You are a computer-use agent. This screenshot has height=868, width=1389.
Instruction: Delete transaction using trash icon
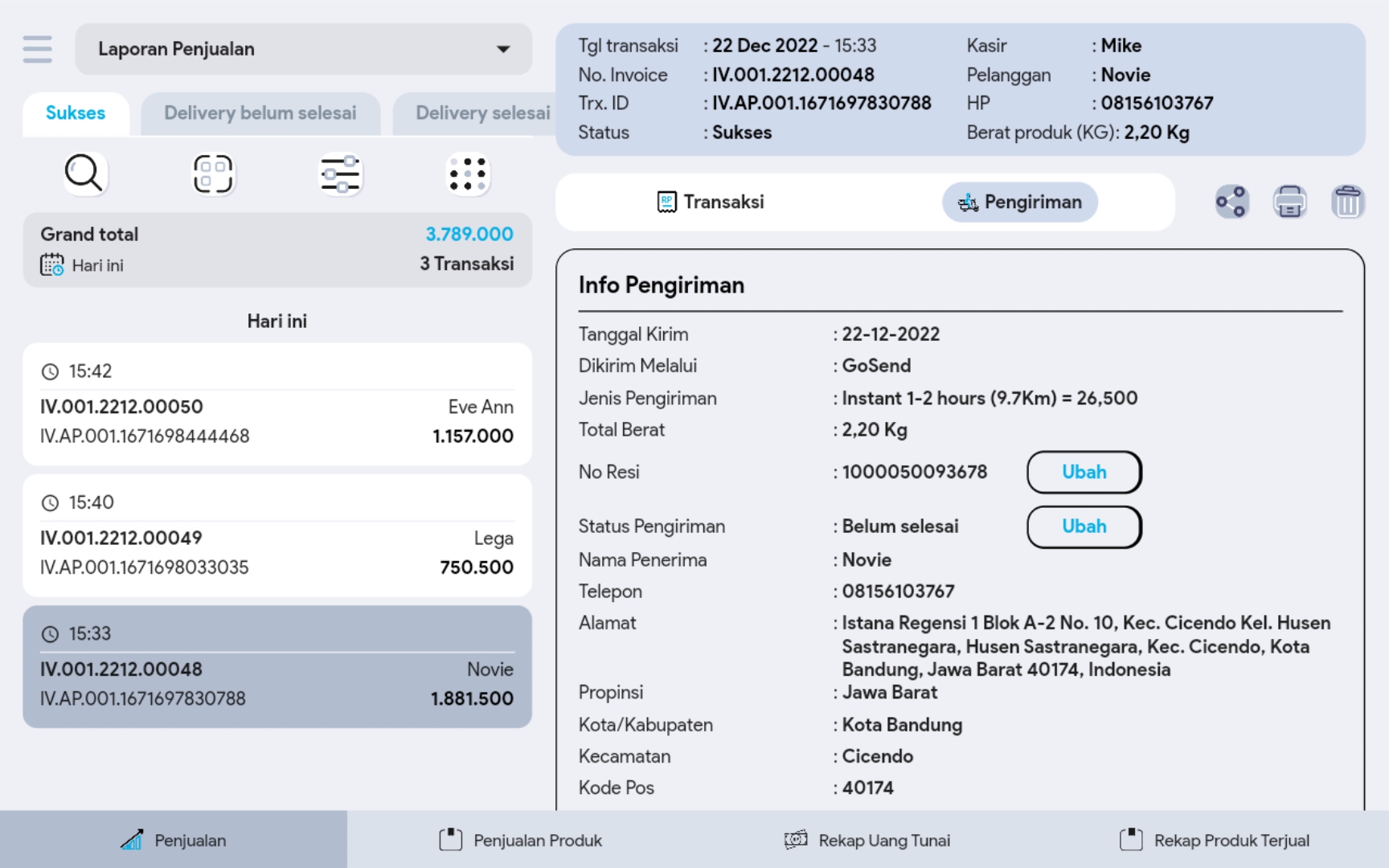(x=1347, y=202)
